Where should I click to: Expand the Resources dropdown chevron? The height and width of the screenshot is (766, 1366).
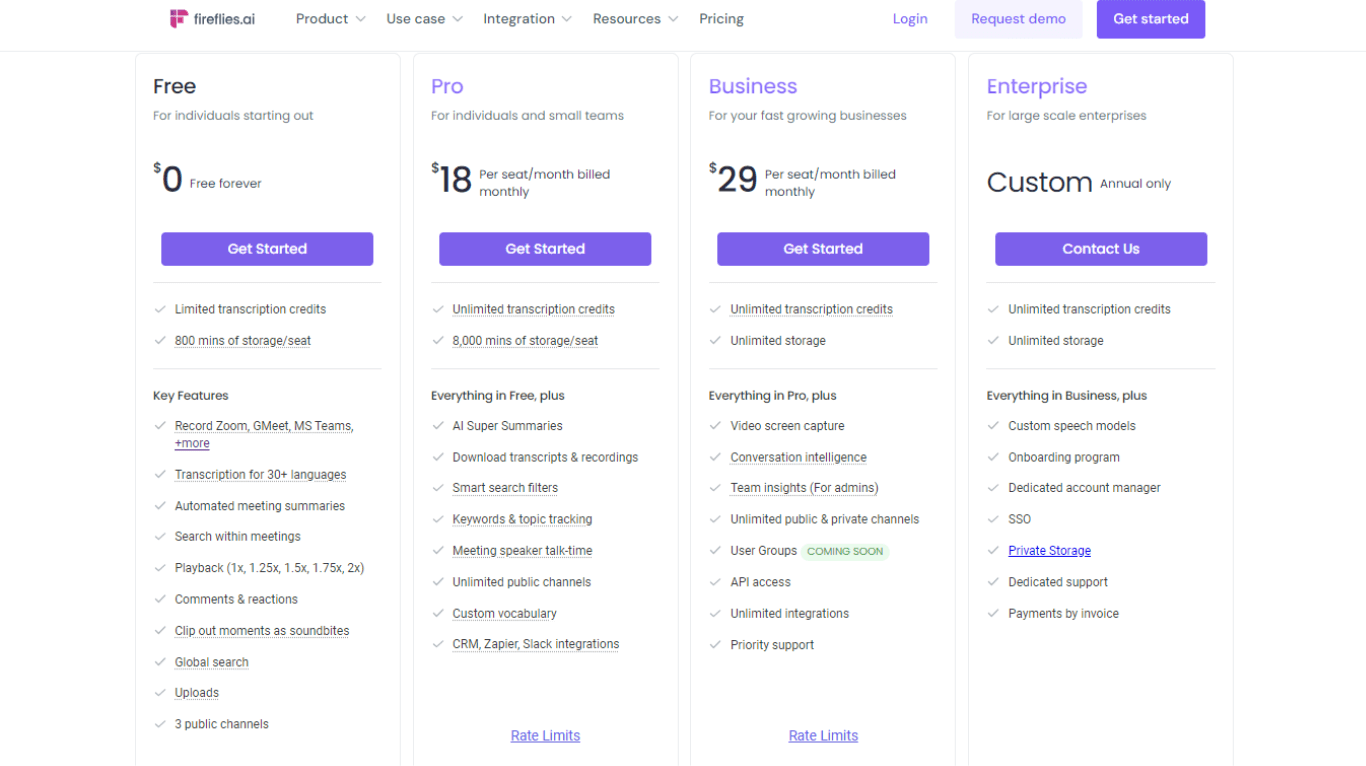tap(673, 19)
